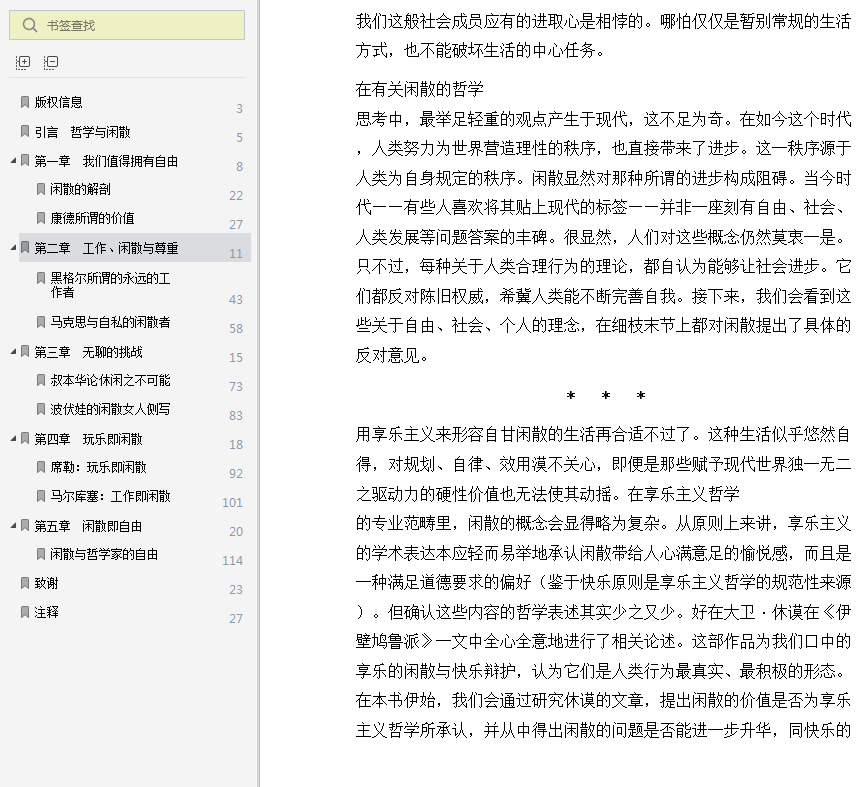Click bookmark icon beside 康德所谓的价值
Viewport: 868px width, 787px height.
pos(40,218)
